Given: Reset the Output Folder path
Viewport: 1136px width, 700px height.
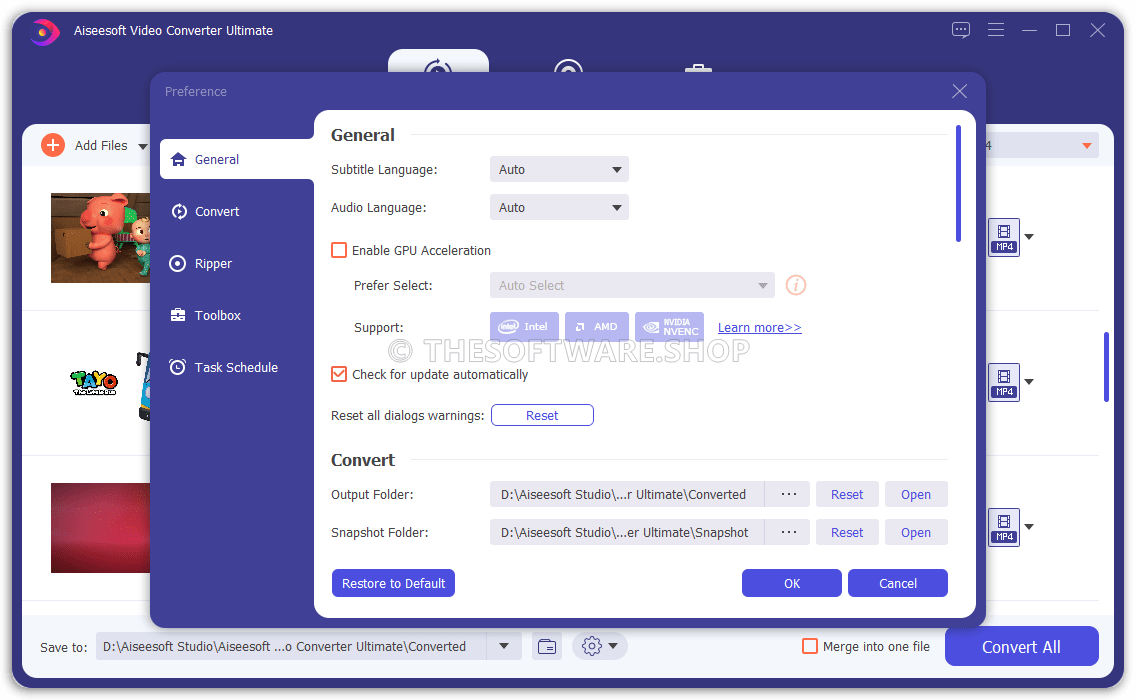Looking at the screenshot, I should pos(847,494).
